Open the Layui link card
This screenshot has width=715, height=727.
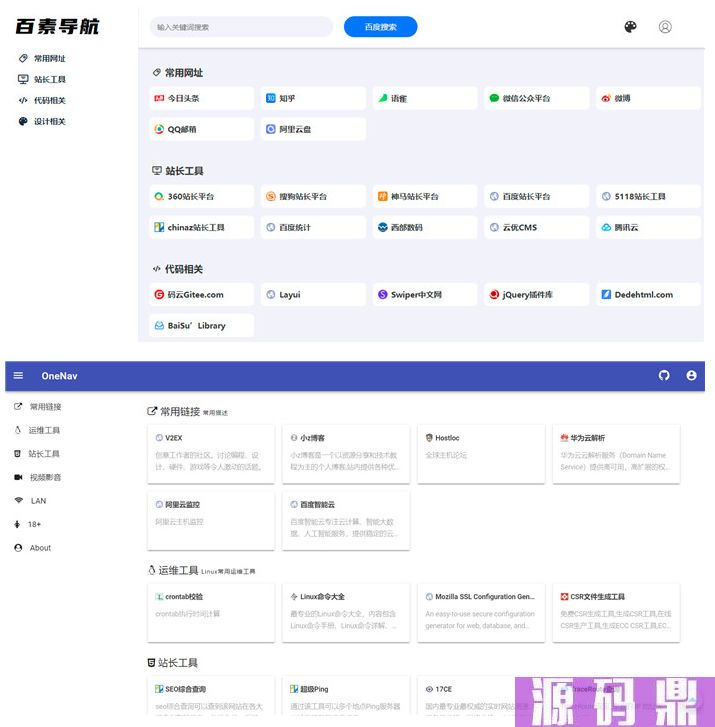tap(313, 294)
